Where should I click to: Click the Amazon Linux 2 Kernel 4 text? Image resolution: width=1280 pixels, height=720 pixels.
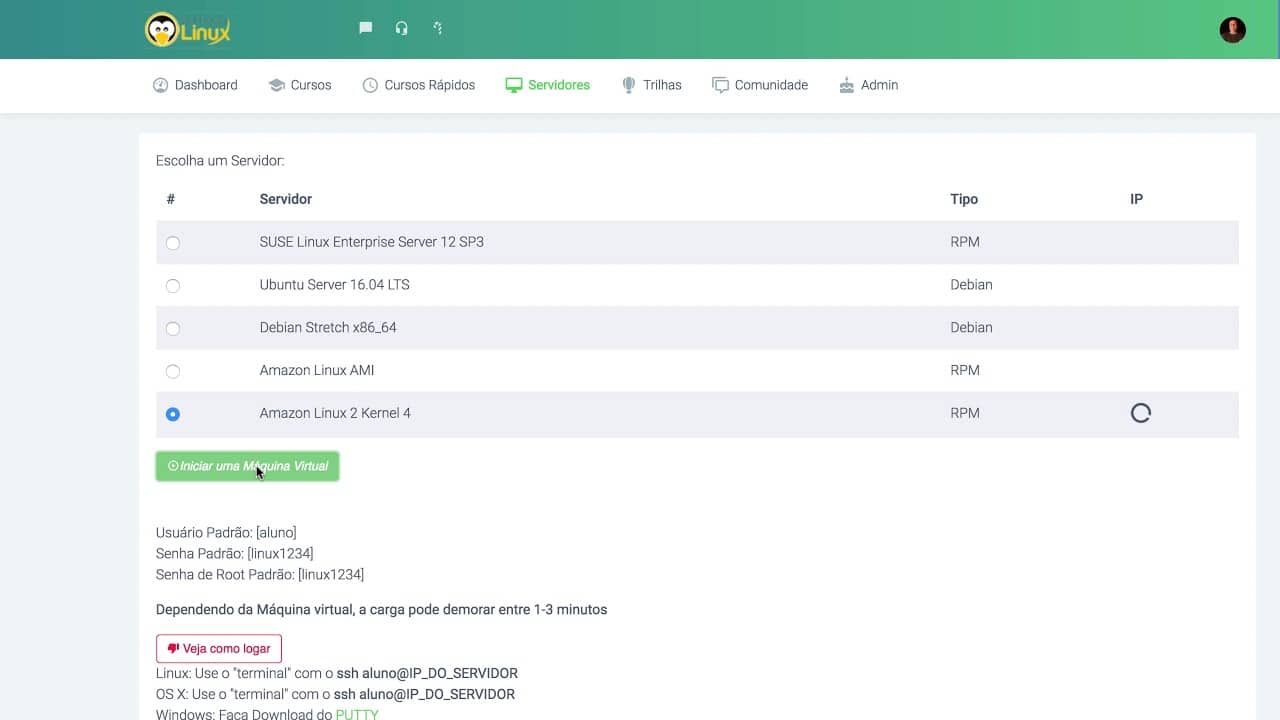point(335,413)
